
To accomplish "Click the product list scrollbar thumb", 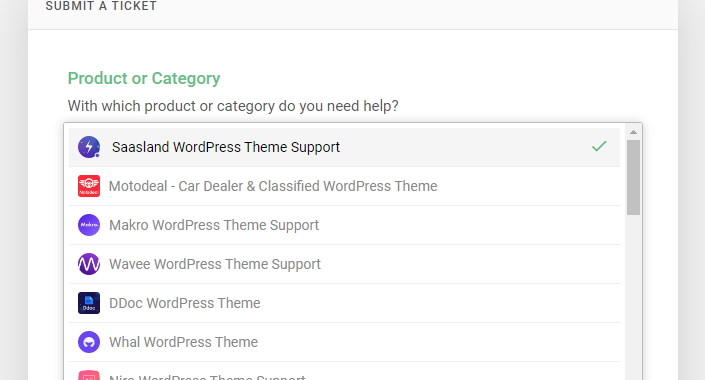I will (x=634, y=177).
